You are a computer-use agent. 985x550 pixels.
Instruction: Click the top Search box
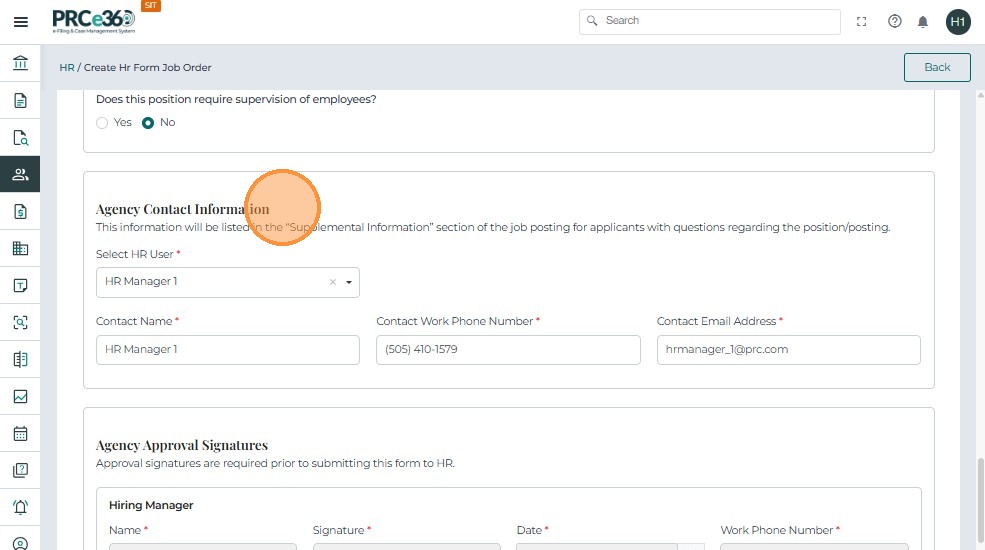(710, 21)
